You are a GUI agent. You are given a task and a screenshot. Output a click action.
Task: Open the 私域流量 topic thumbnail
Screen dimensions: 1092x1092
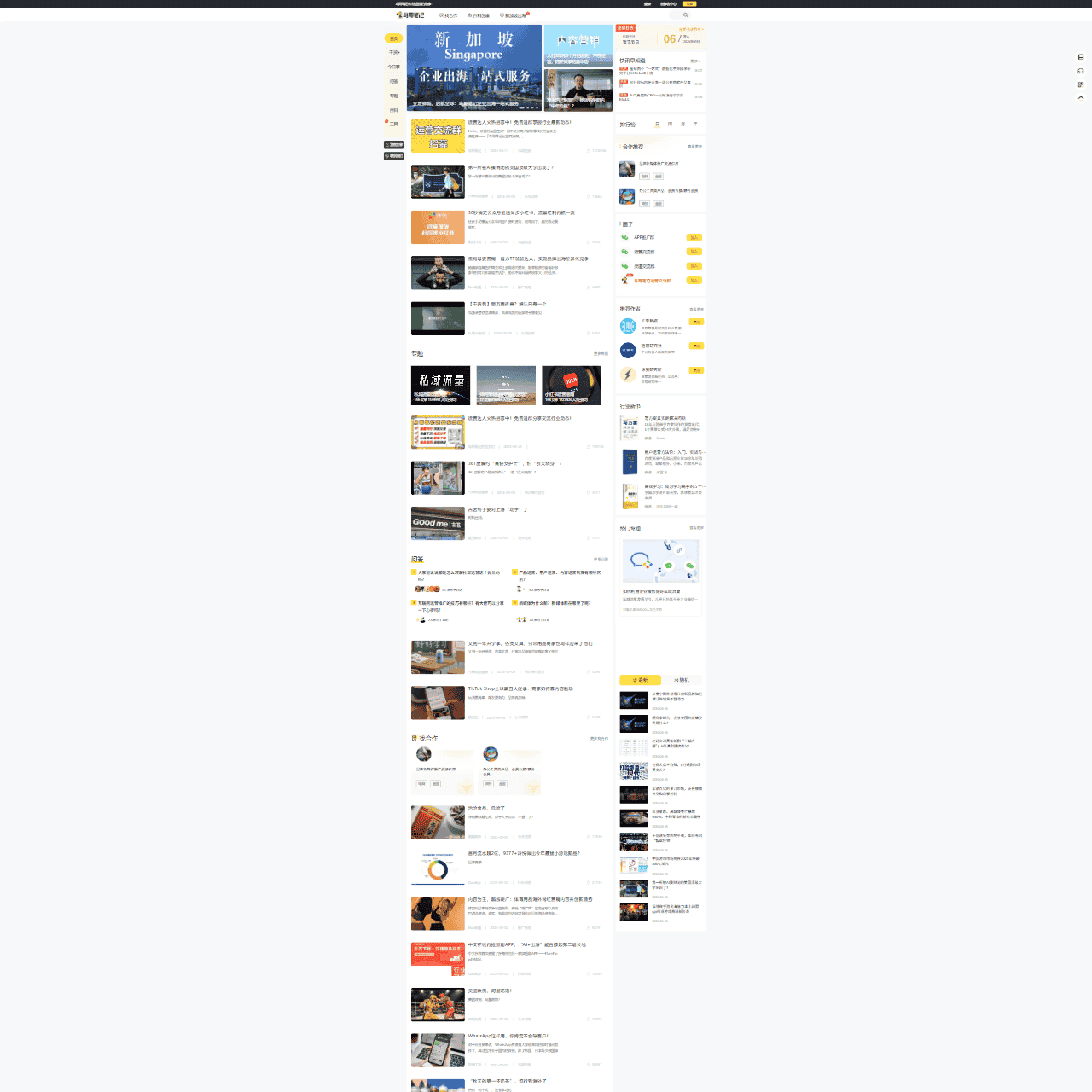pos(440,385)
